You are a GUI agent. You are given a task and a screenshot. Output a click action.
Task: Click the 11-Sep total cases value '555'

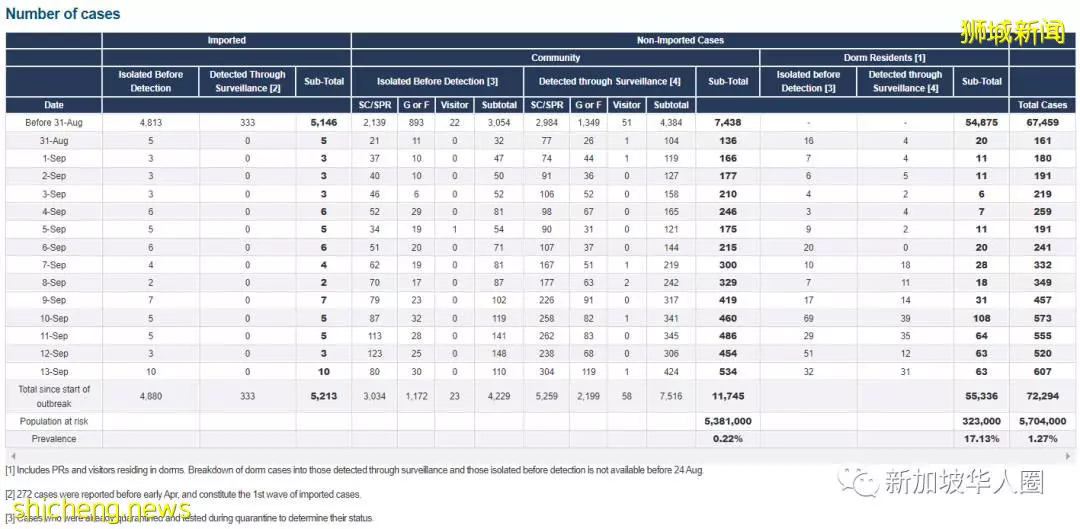[x=1042, y=335]
